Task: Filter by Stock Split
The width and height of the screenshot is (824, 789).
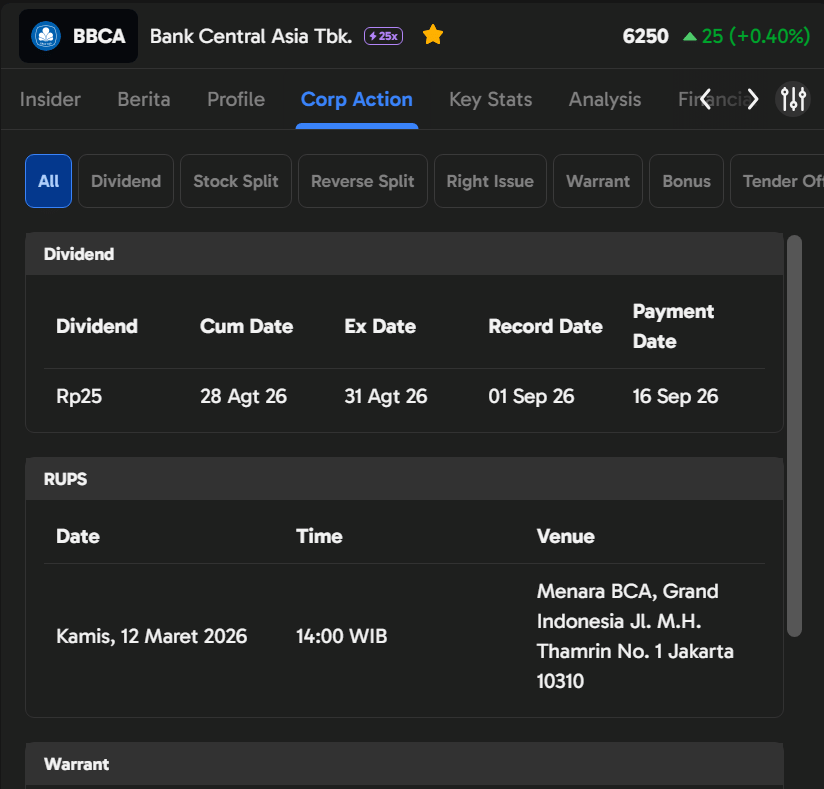Action: pyautogui.click(x=236, y=181)
